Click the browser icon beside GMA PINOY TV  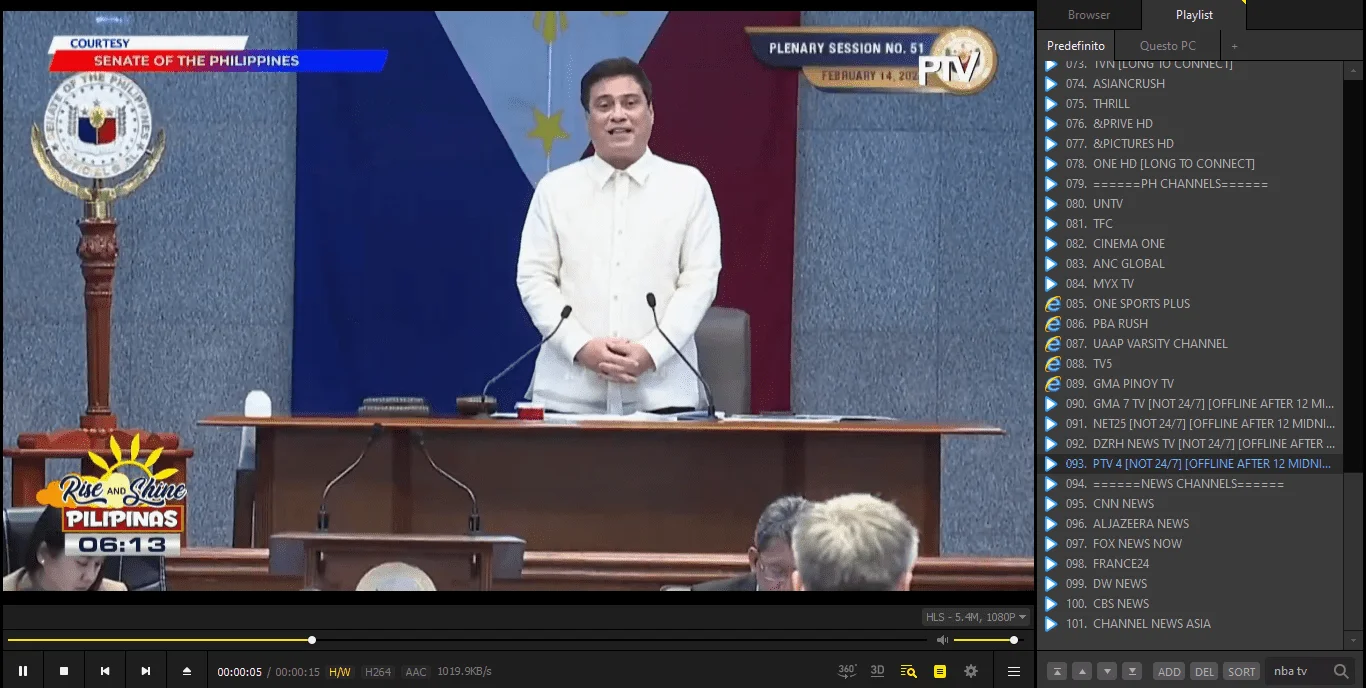point(1052,384)
